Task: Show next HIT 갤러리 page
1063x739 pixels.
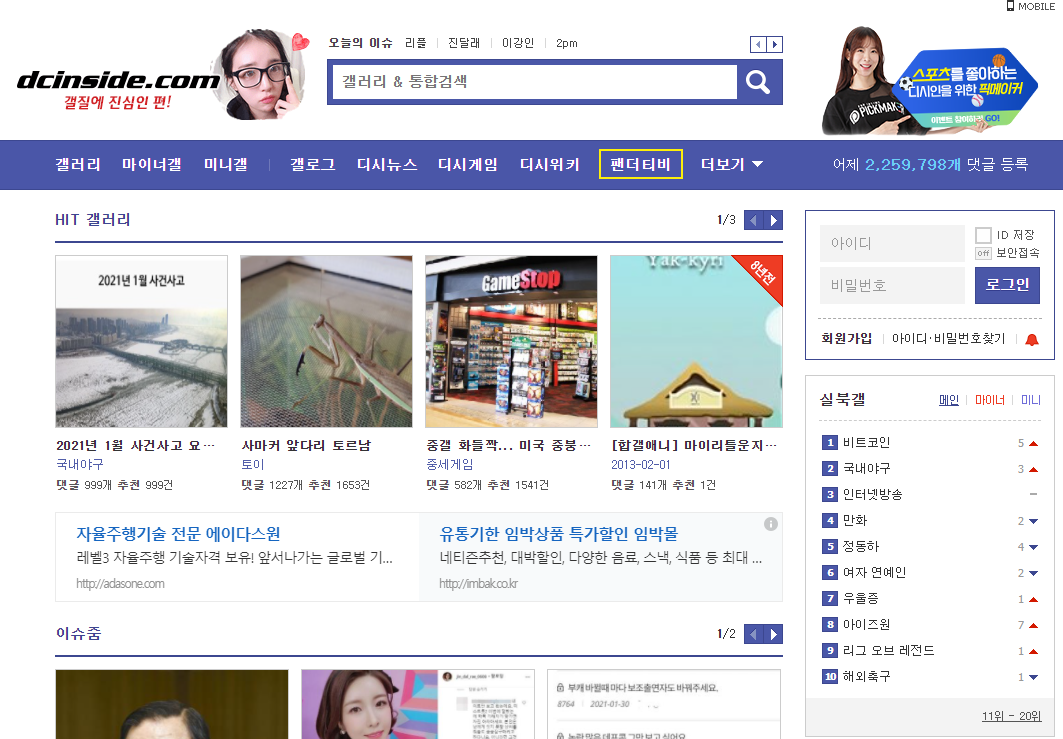Action: pyautogui.click(x=774, y=220)
